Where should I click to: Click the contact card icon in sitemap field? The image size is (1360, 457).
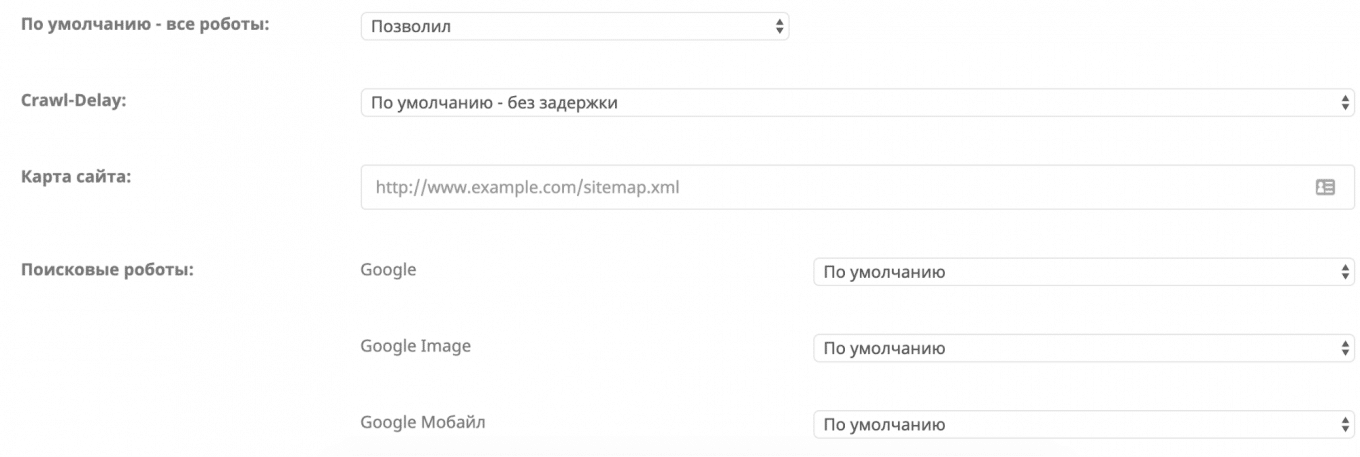(1325, 187)
